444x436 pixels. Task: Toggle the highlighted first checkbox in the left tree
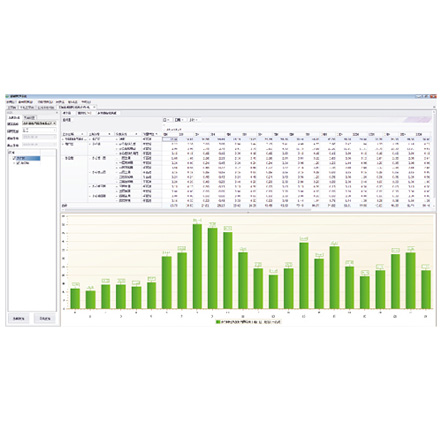tap(14, 158)
